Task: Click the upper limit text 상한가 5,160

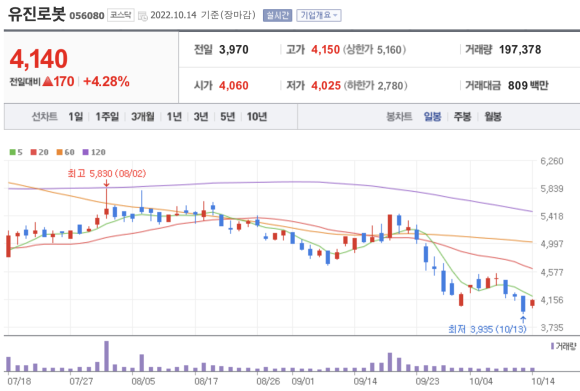Action: 374,50
